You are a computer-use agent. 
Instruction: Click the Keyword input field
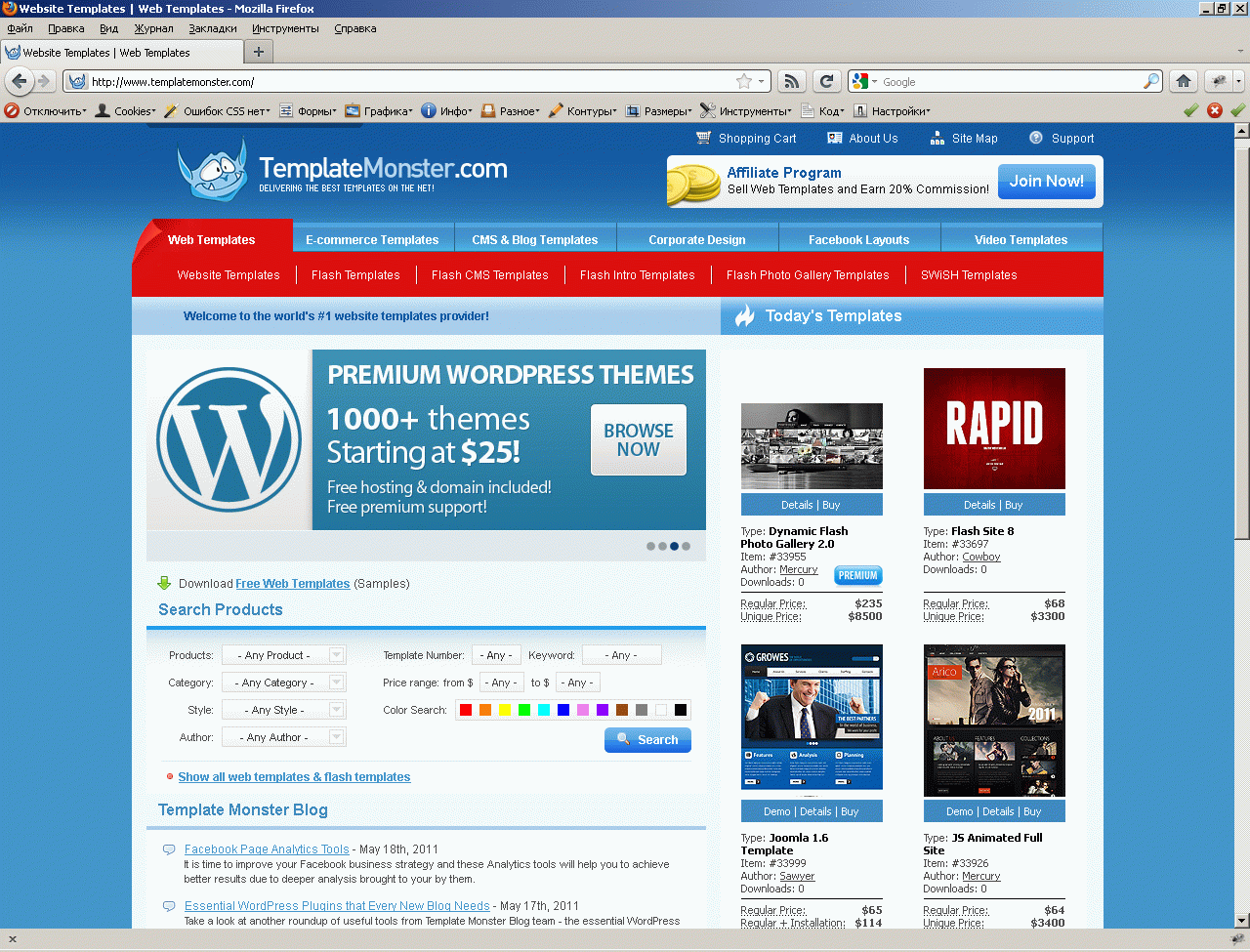tap(622, 655)
